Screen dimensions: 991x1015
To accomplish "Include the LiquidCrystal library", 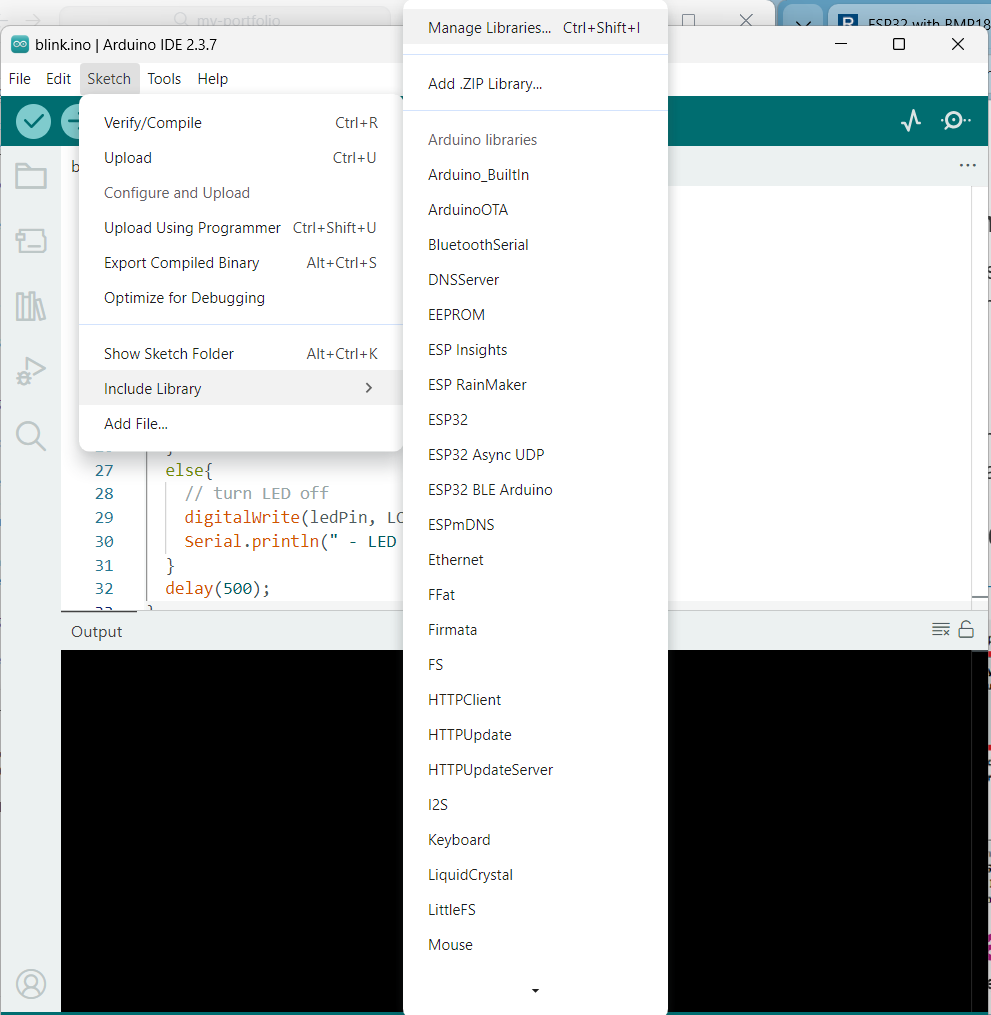I will (535, 875).
